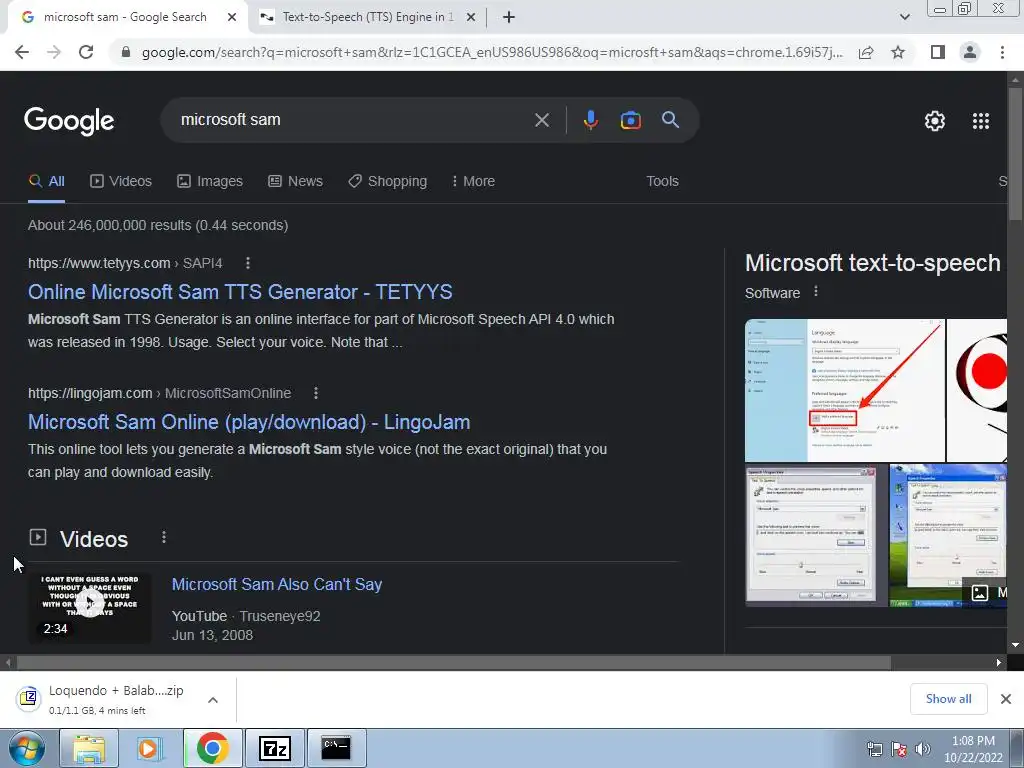Open Windows Explorer from the taskbar
Viewport: 1024px width, 768px height.
tap(89, 748)
